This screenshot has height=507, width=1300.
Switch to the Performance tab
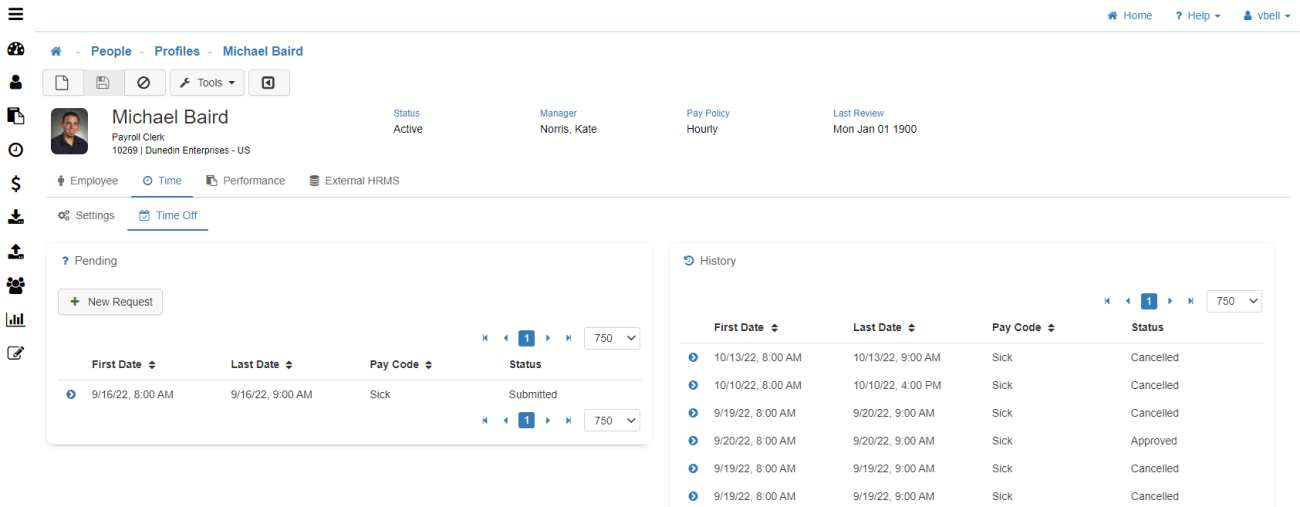tap(246, 181)
